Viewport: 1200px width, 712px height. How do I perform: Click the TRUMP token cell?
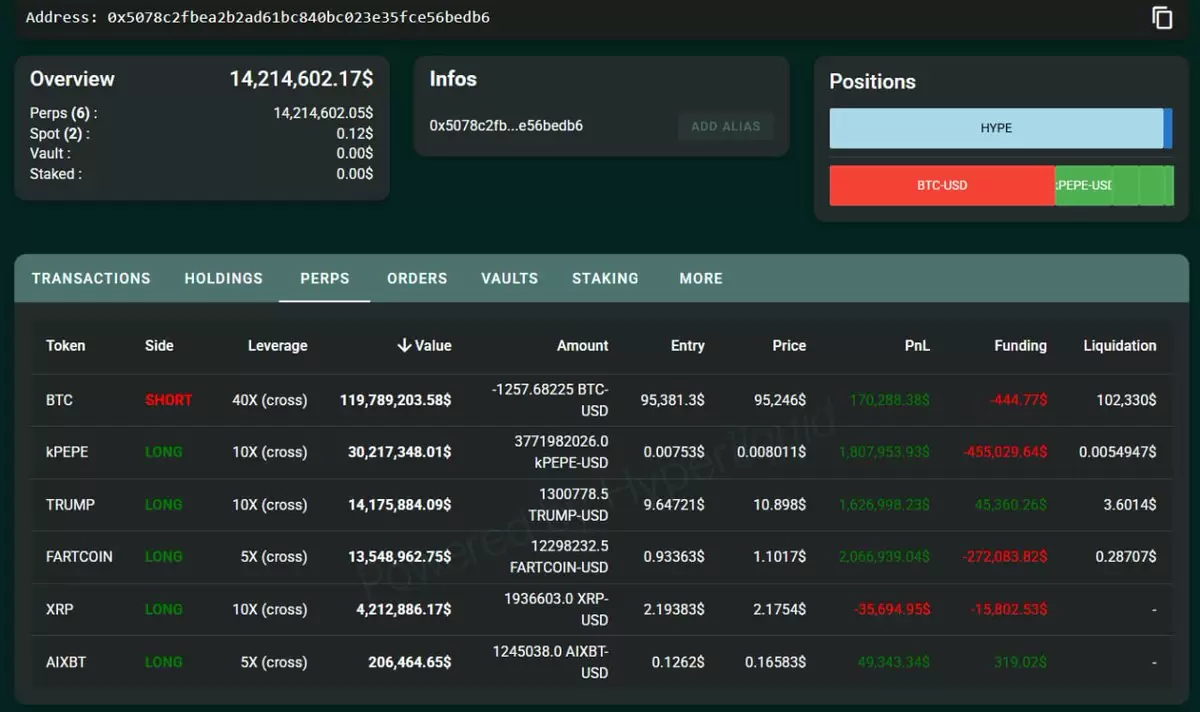(x=70, y=505)
